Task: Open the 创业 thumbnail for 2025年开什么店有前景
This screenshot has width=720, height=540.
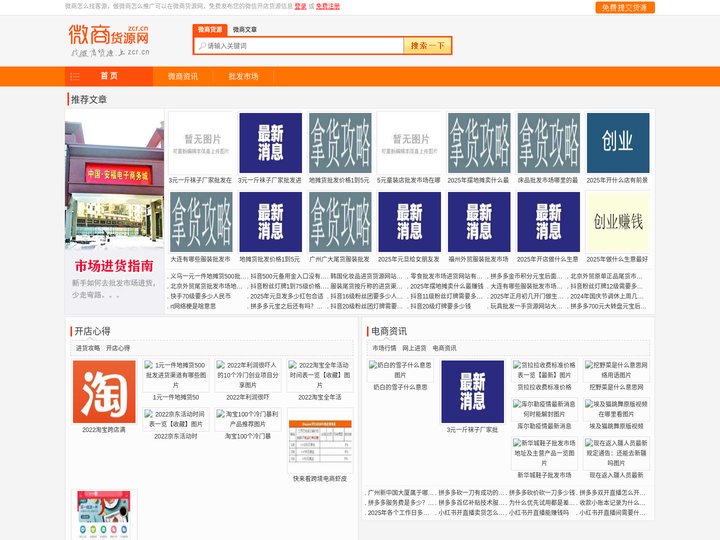Action: click(x=618, y=143)
